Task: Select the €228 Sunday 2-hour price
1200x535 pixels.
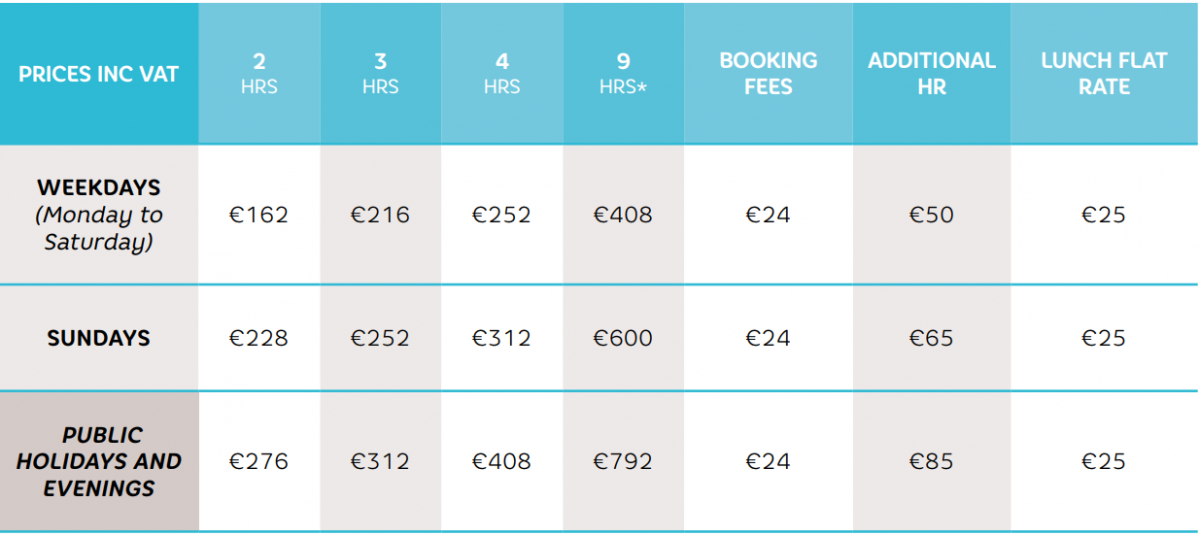Action: 259,338
